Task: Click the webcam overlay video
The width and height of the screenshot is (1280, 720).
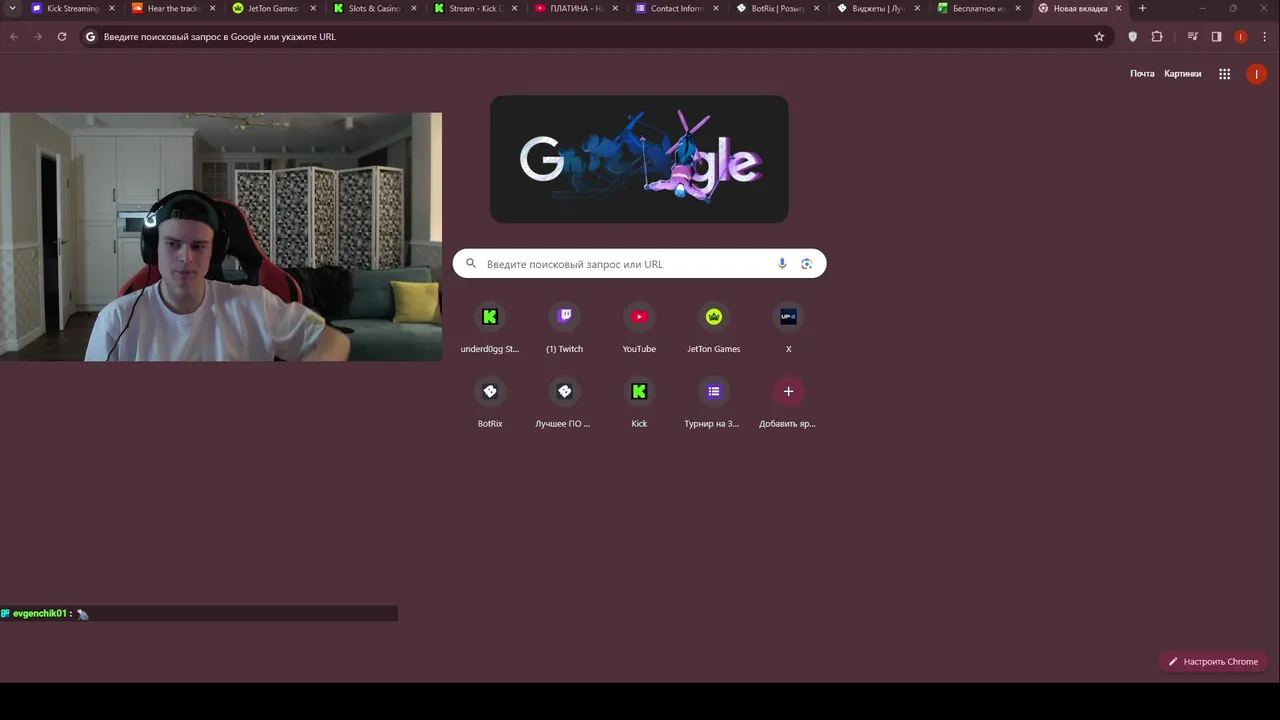Action: point(221,236)
